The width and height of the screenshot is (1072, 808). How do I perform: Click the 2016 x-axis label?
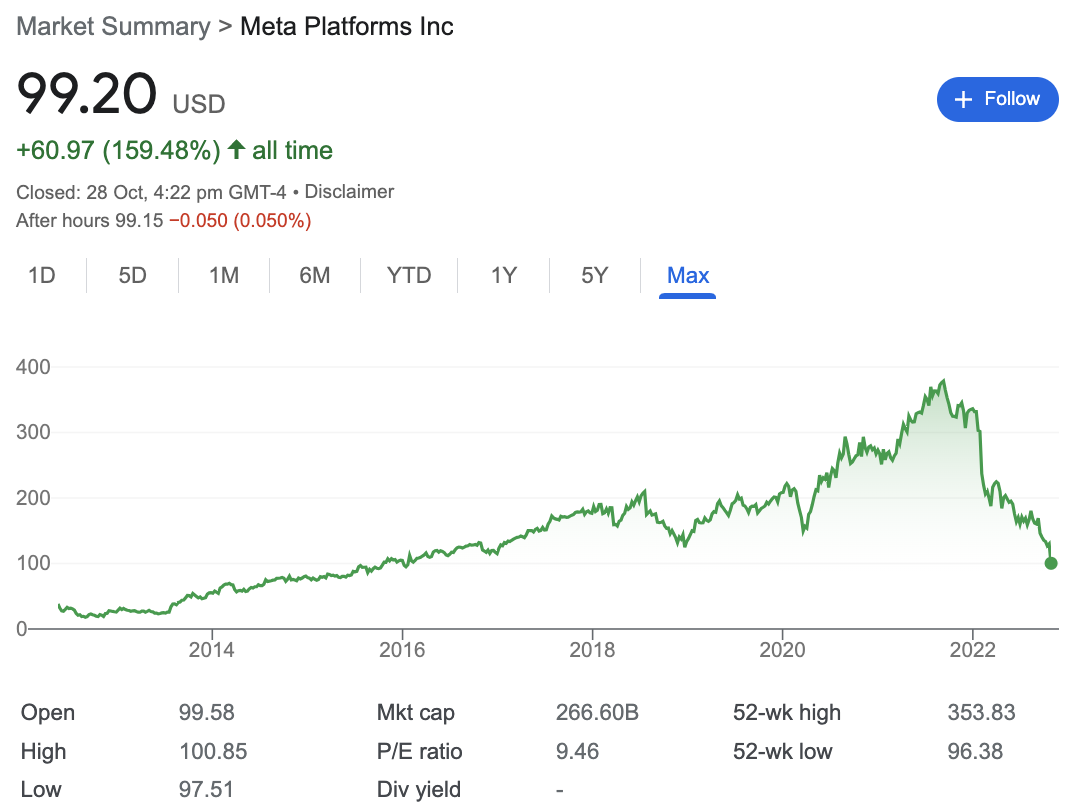(402, 649)
